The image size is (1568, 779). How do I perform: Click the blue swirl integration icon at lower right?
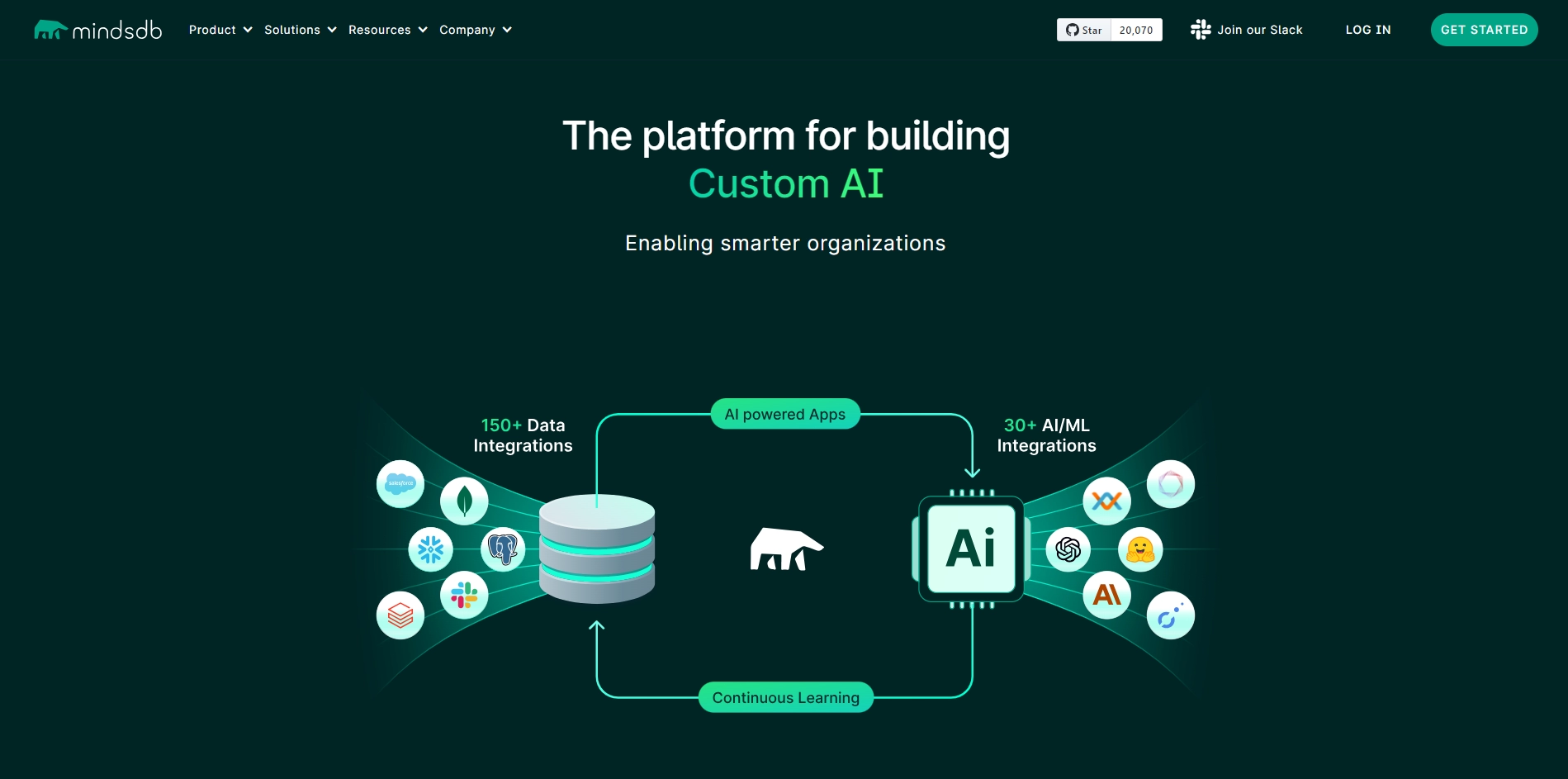(1171, 615)
